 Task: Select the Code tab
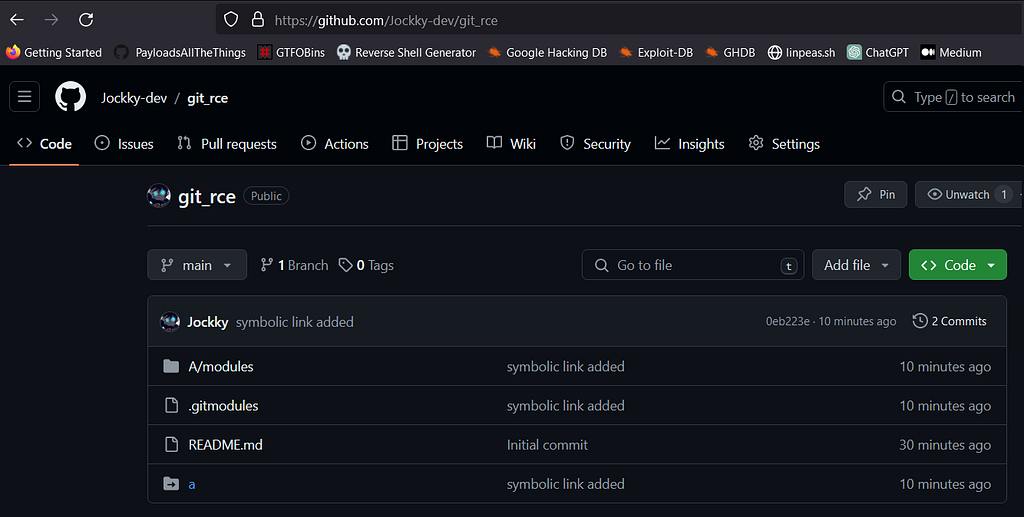pos(44,144)
